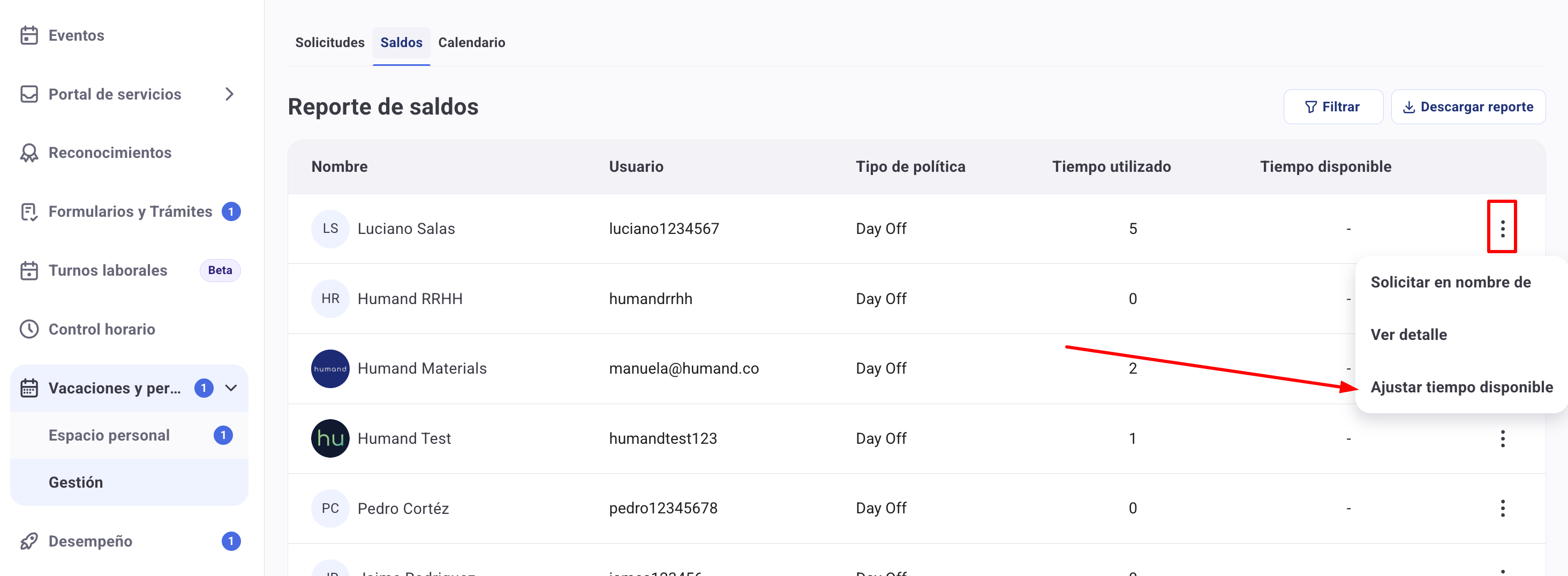Viewport: 1568px width, 576px height.
Task: Open three-dot menu for Pedro Cortéz
Action: 1502,508
